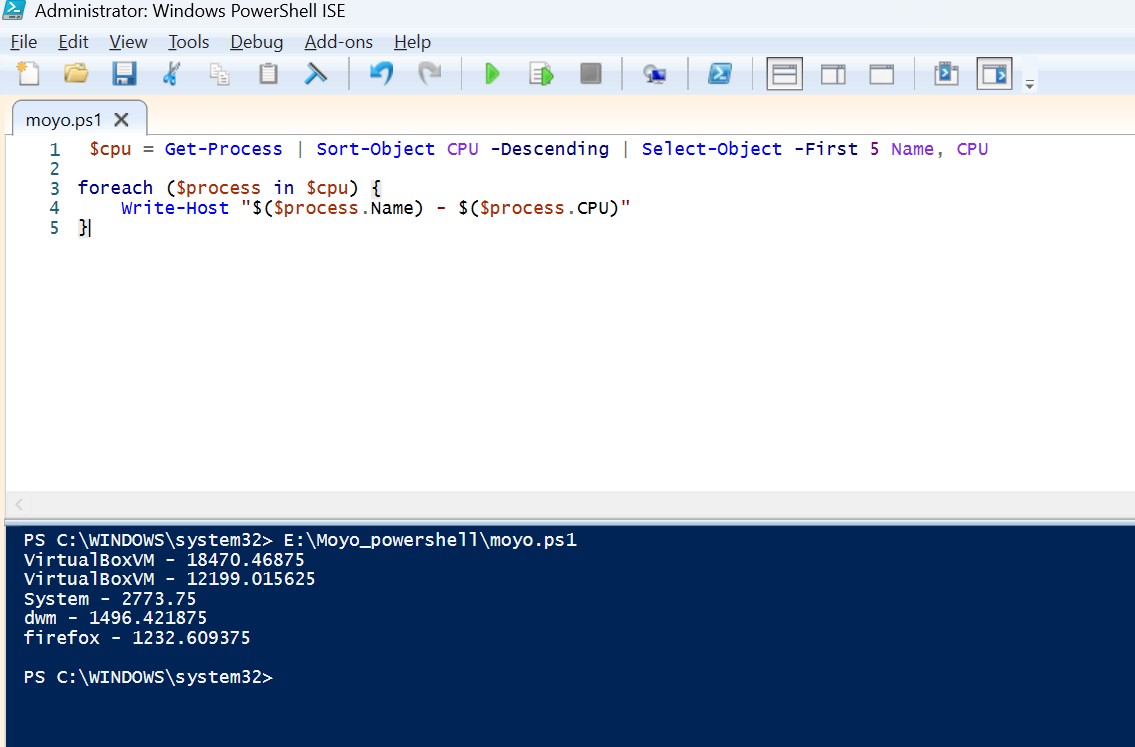Copy selection using the Copy icon

coord(219,74)
